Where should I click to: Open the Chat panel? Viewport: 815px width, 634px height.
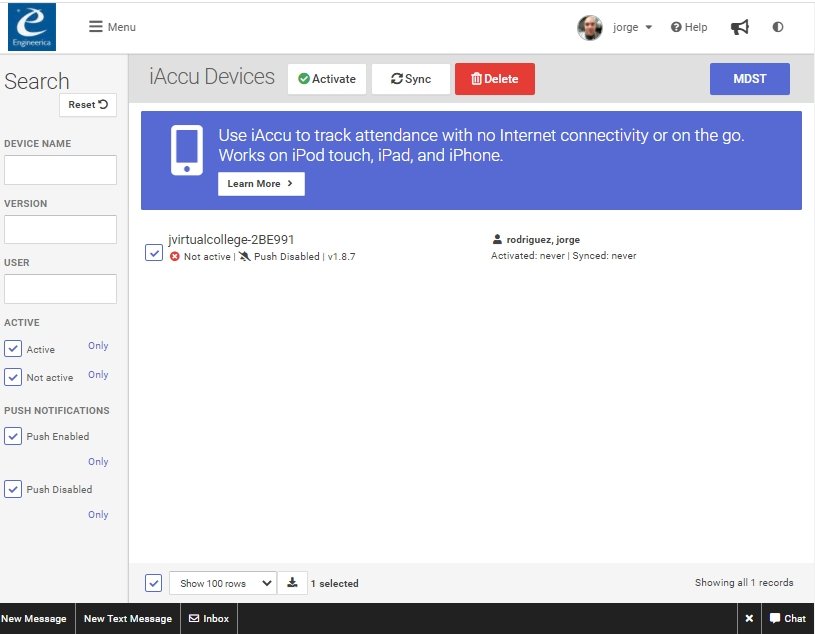(787, 619)
